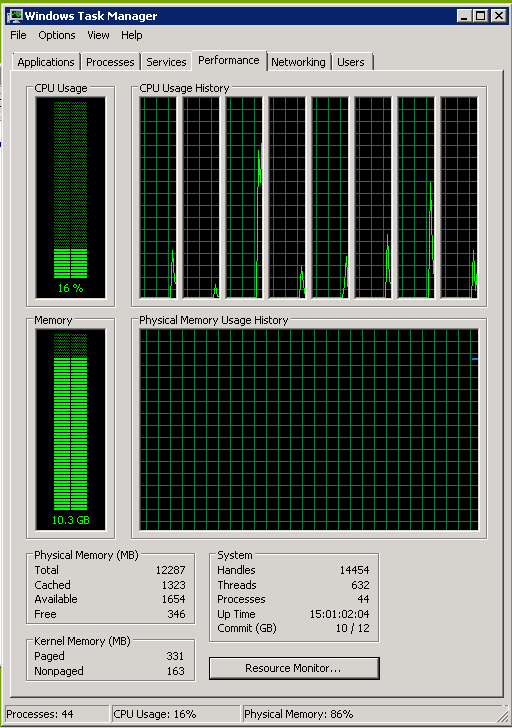Image resolution: width=512 pixels, height=728 pixels.
Task: Click the status bar CPU Usage: 16% entry
Action: pos(176,714)
